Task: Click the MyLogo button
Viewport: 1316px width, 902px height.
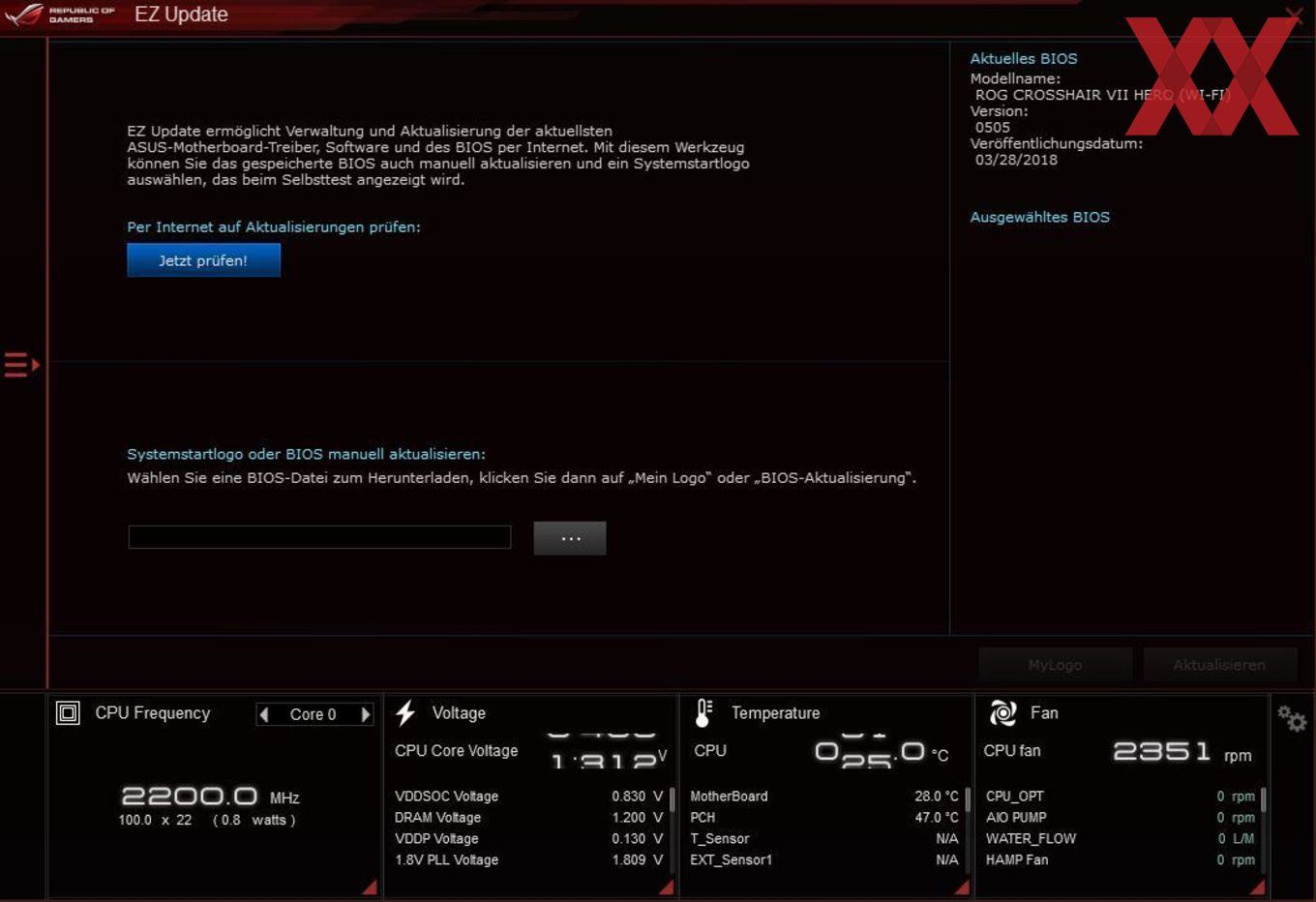Action: [1055, 665]
